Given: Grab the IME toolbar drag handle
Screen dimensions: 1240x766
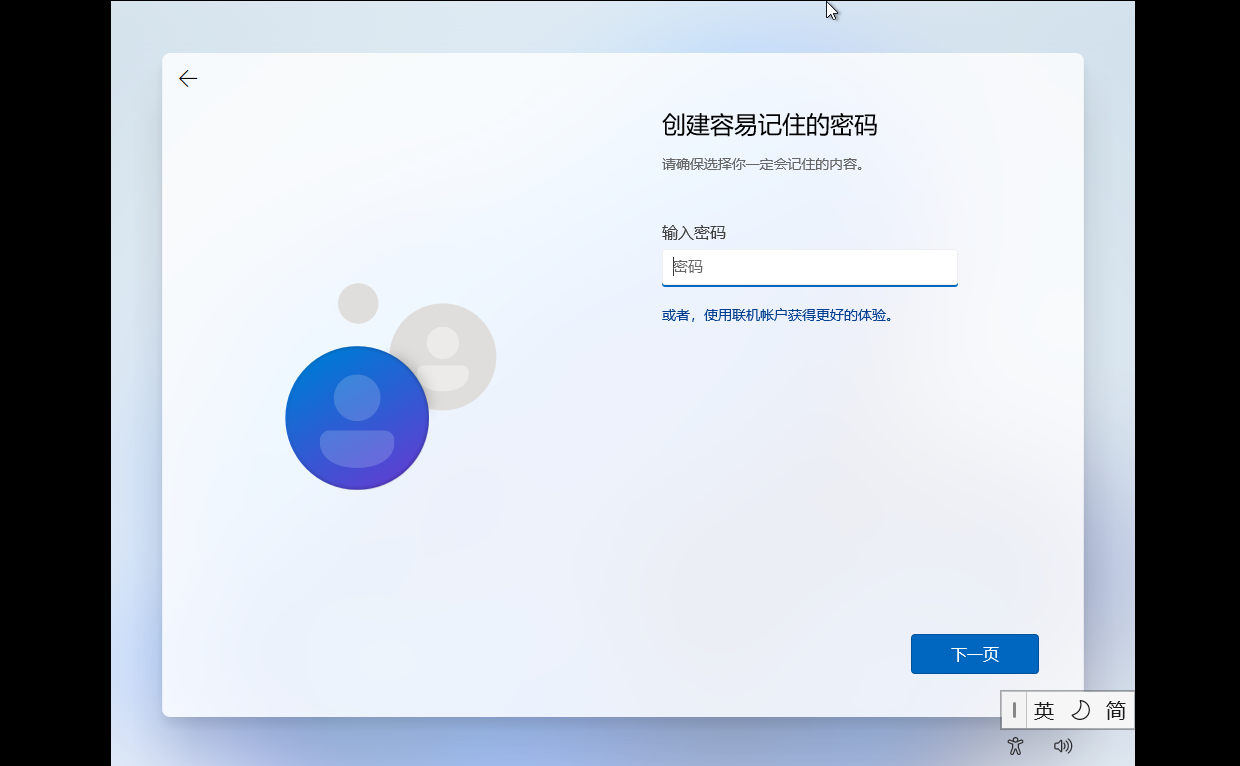Looking at the screenshot, I should pos(1014,710).
